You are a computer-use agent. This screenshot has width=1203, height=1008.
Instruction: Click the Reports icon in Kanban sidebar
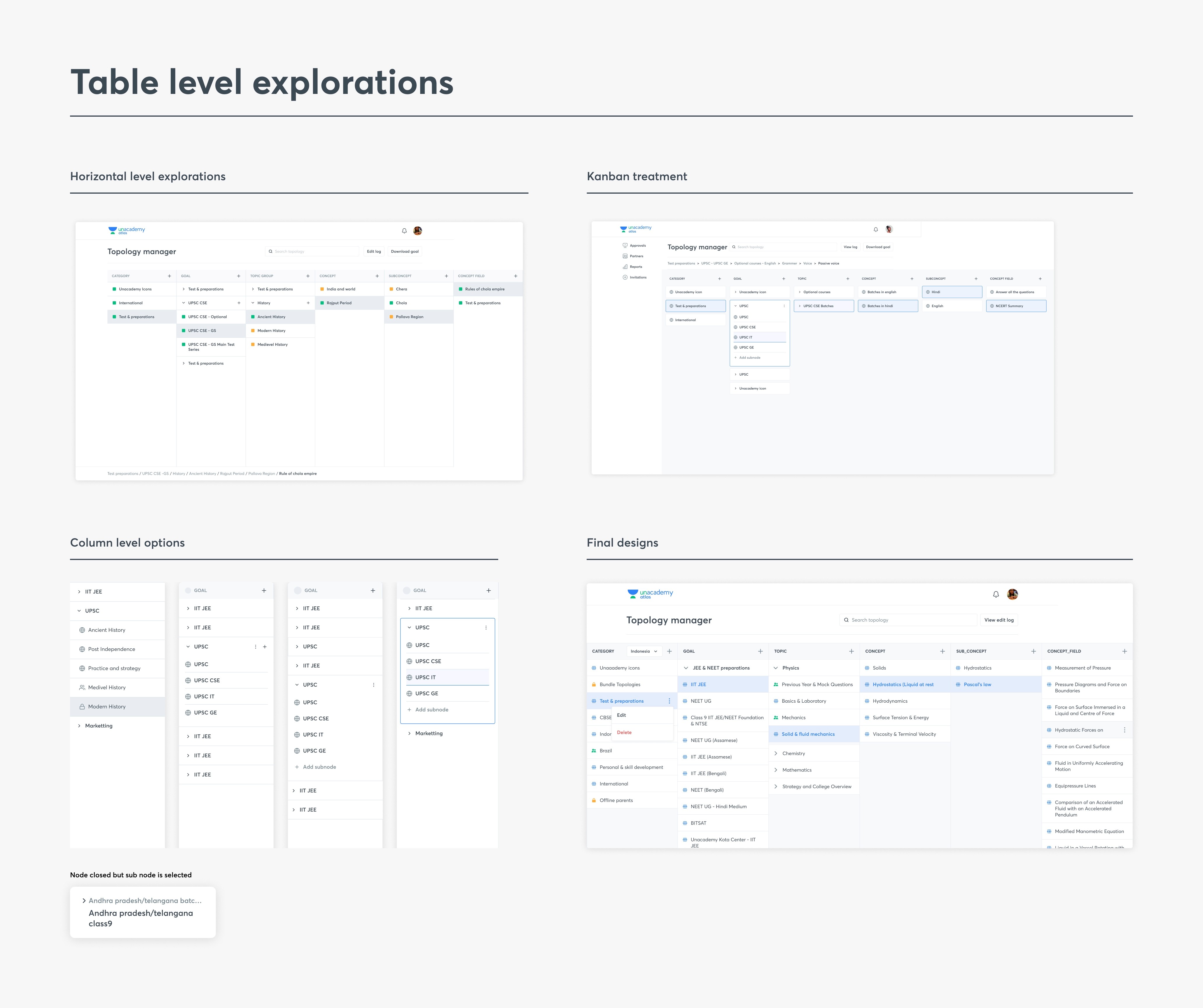coord(625,267)
